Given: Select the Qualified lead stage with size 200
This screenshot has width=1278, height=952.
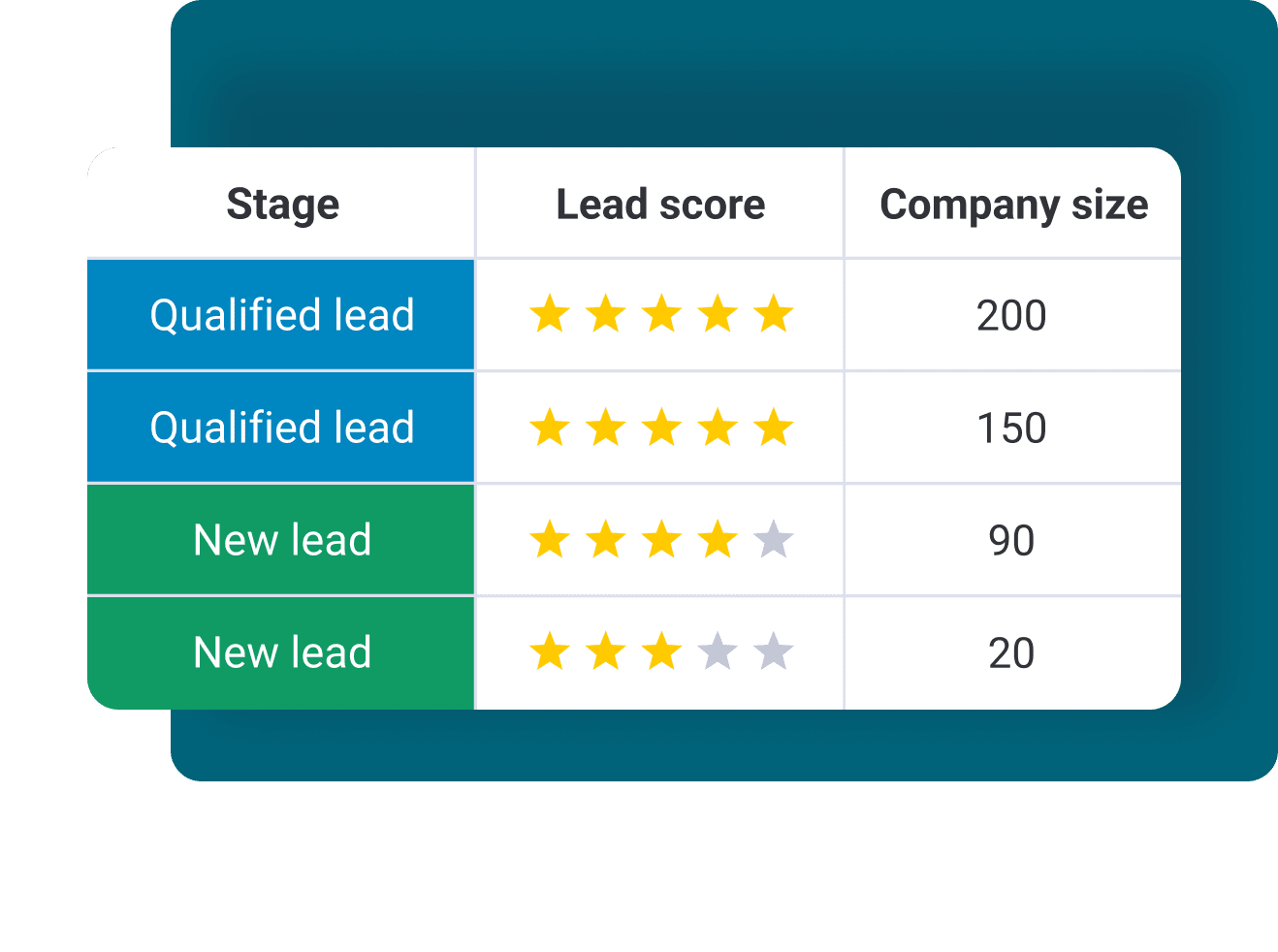Looking at the screenshot, I should [x=281, y=315].
